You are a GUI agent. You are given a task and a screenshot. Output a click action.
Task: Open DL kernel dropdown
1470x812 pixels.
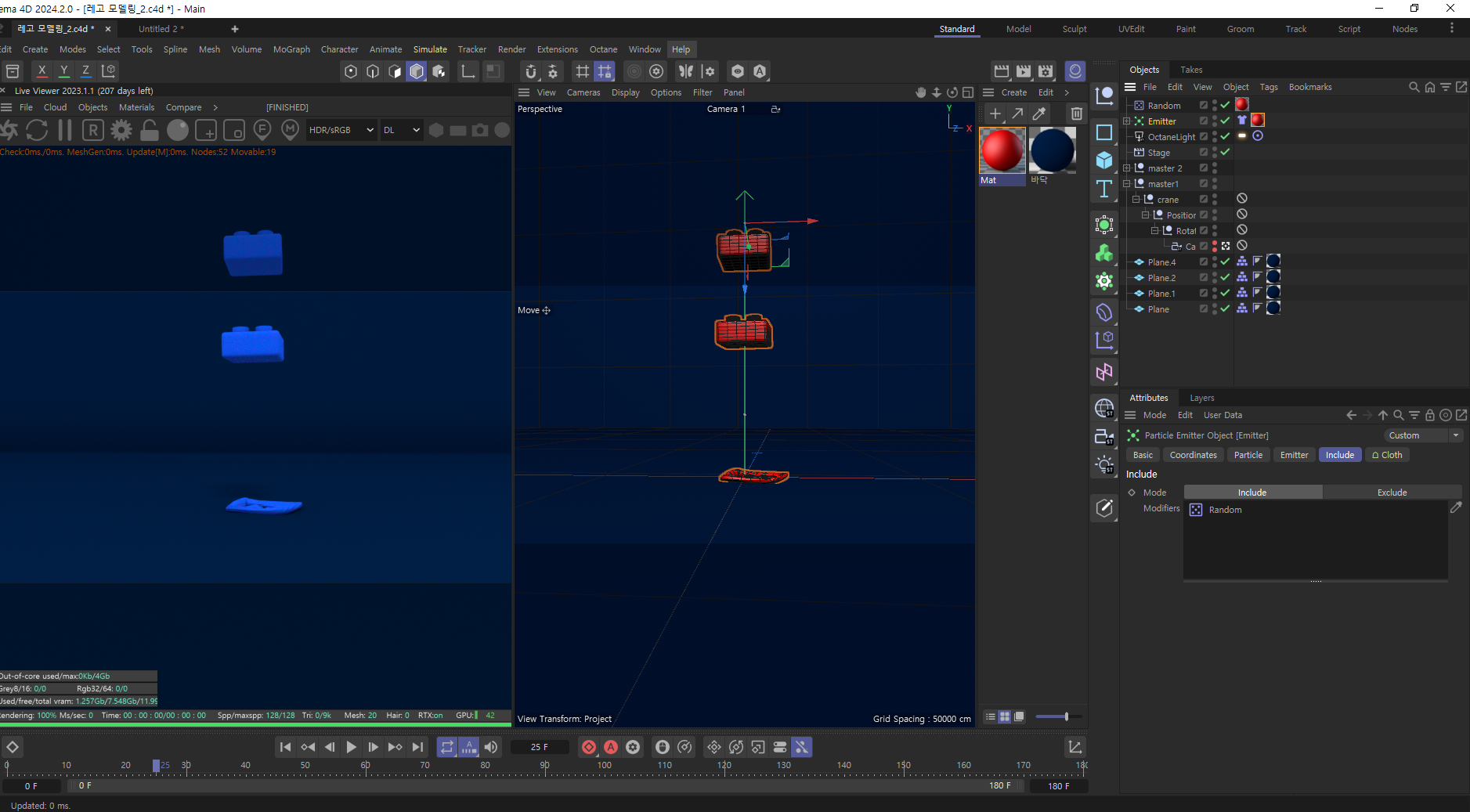[x=402, y=130]
